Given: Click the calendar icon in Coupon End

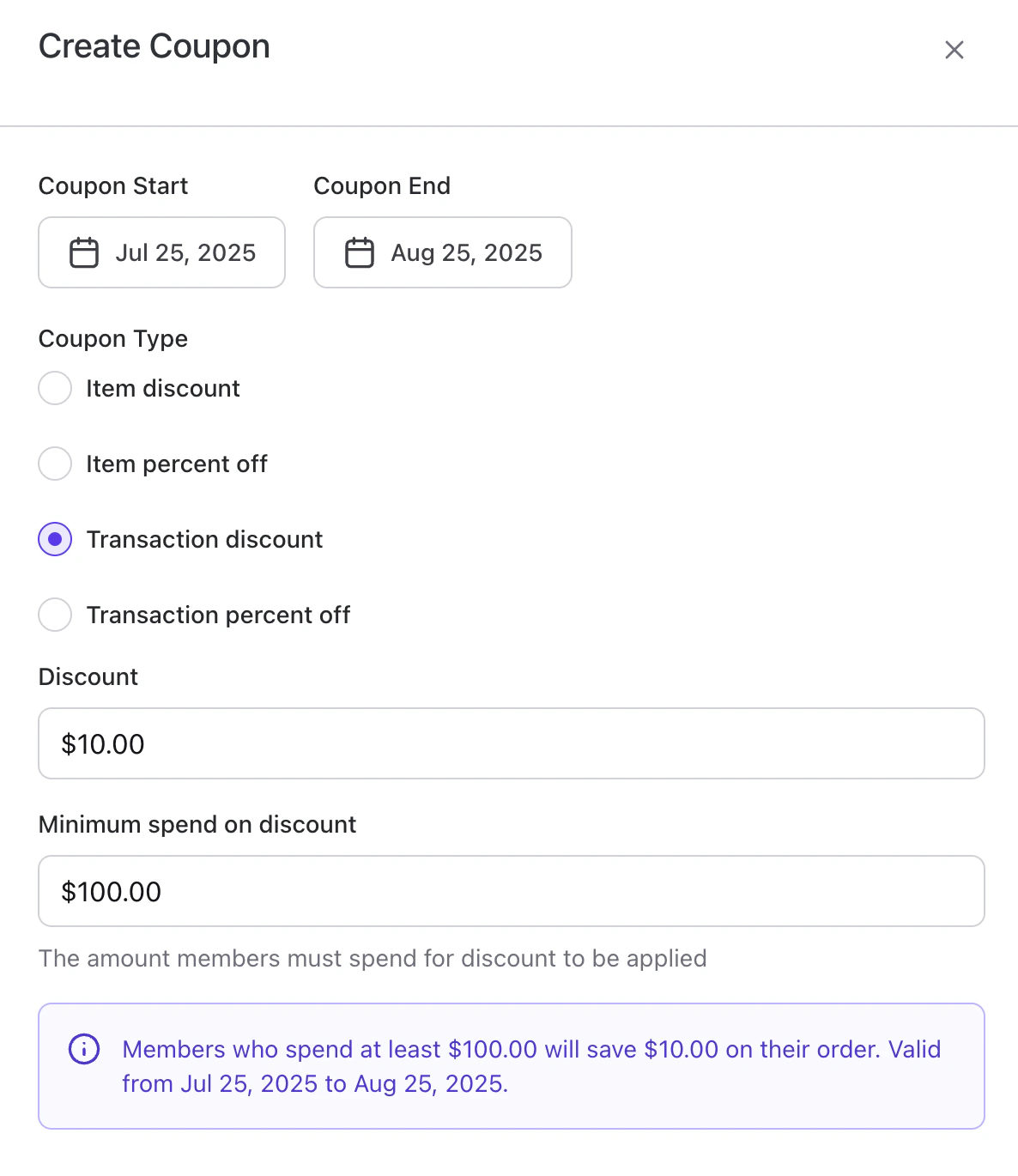Looking at the screenshot, I should 360,252.
